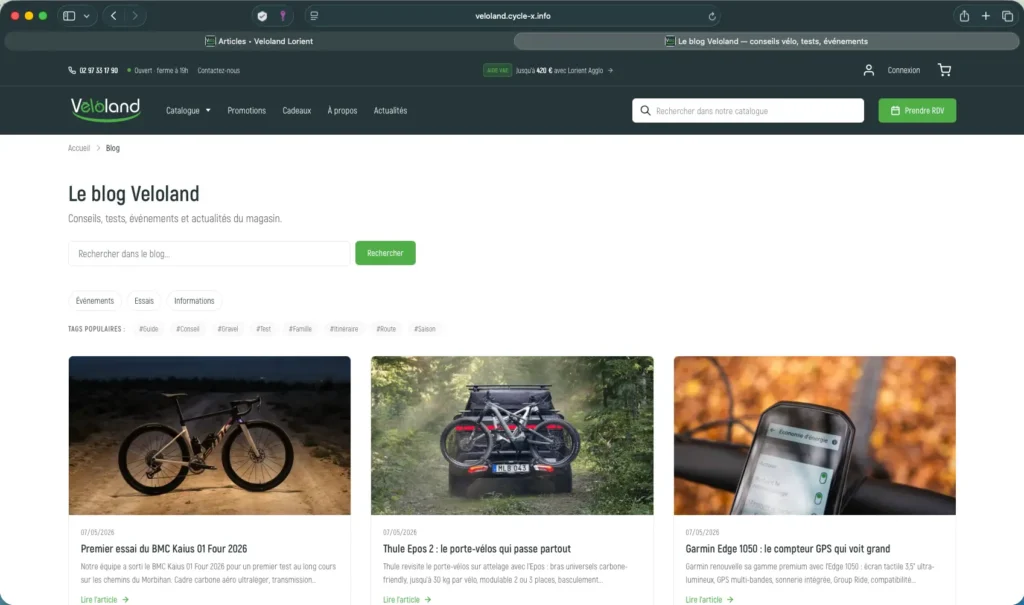1024x605 pixels.
Task: Open the À propos menu item
Action: pos(342,110)
